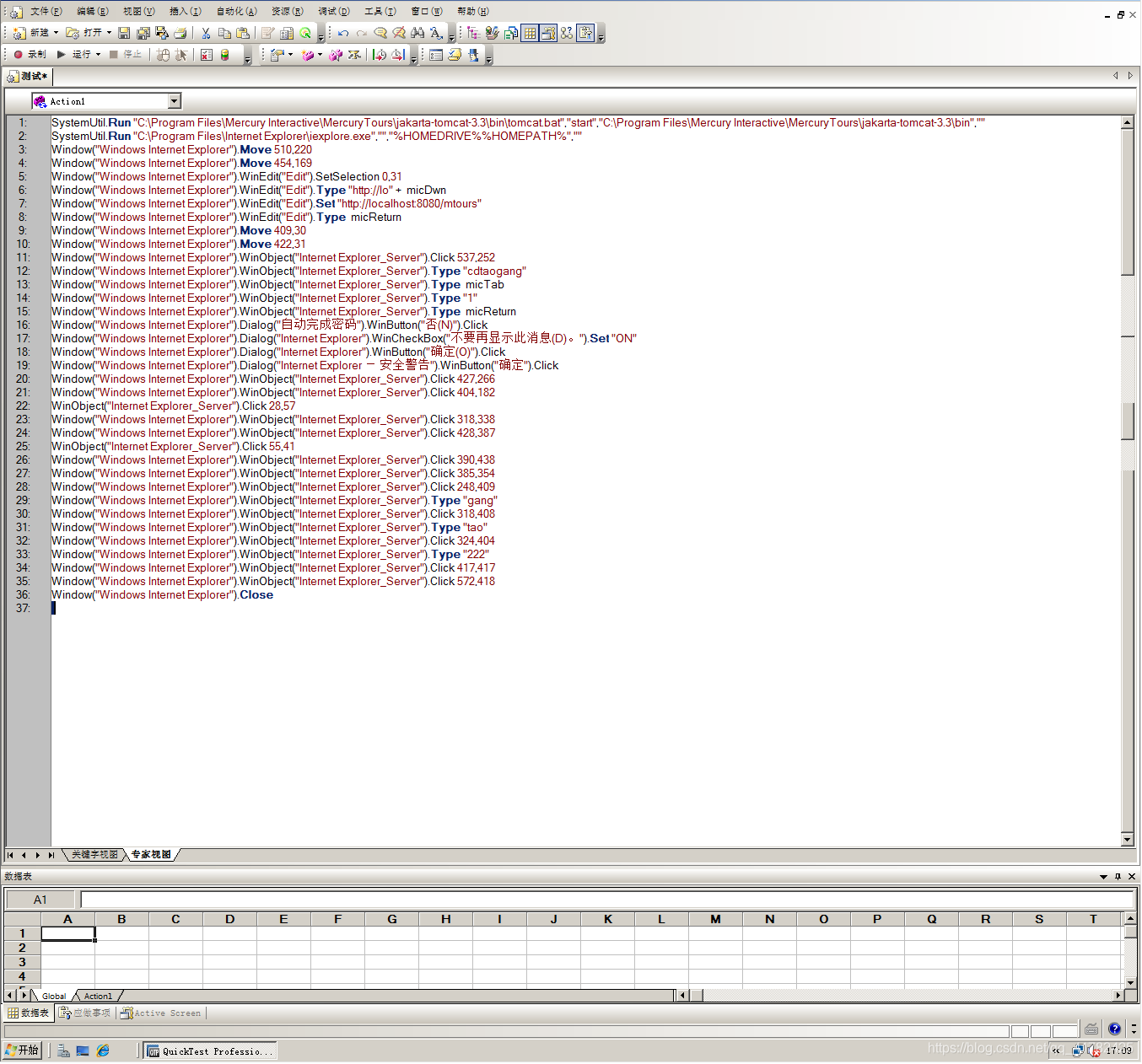The image size is (1142, 1064).
Task: Click the Record button red circle
Action: (x=19, y=54)
